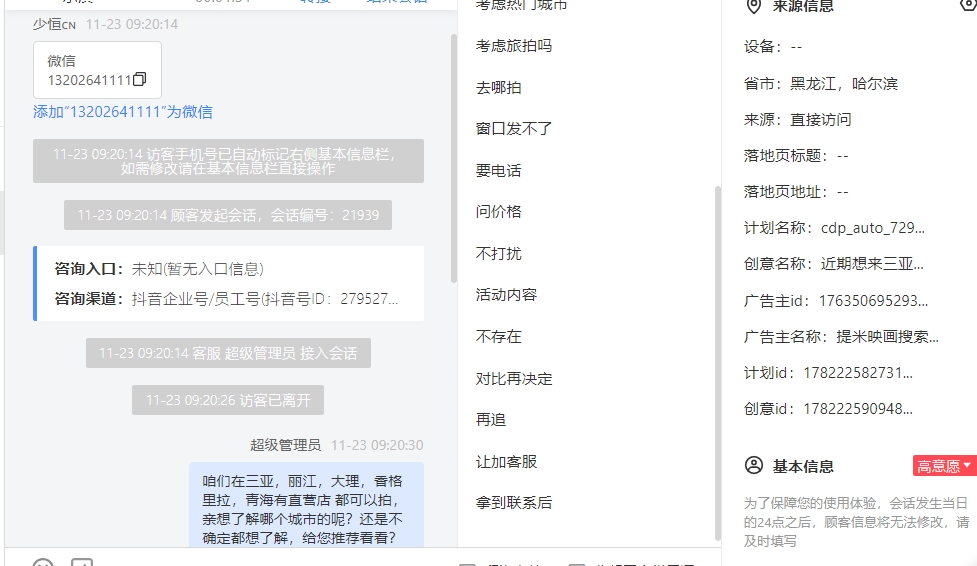Click the 广告主名称 提米映画搜索 value

(x=887, y=337)
